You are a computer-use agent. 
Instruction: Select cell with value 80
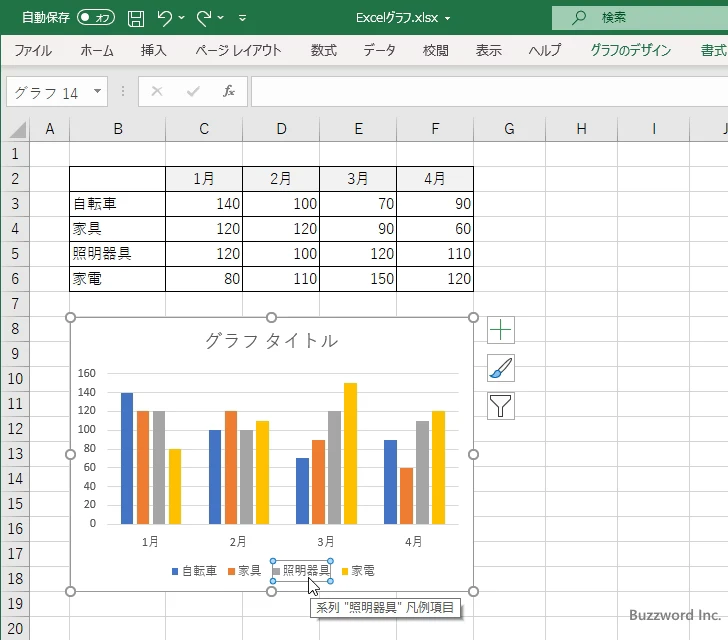tap(204, 279)
